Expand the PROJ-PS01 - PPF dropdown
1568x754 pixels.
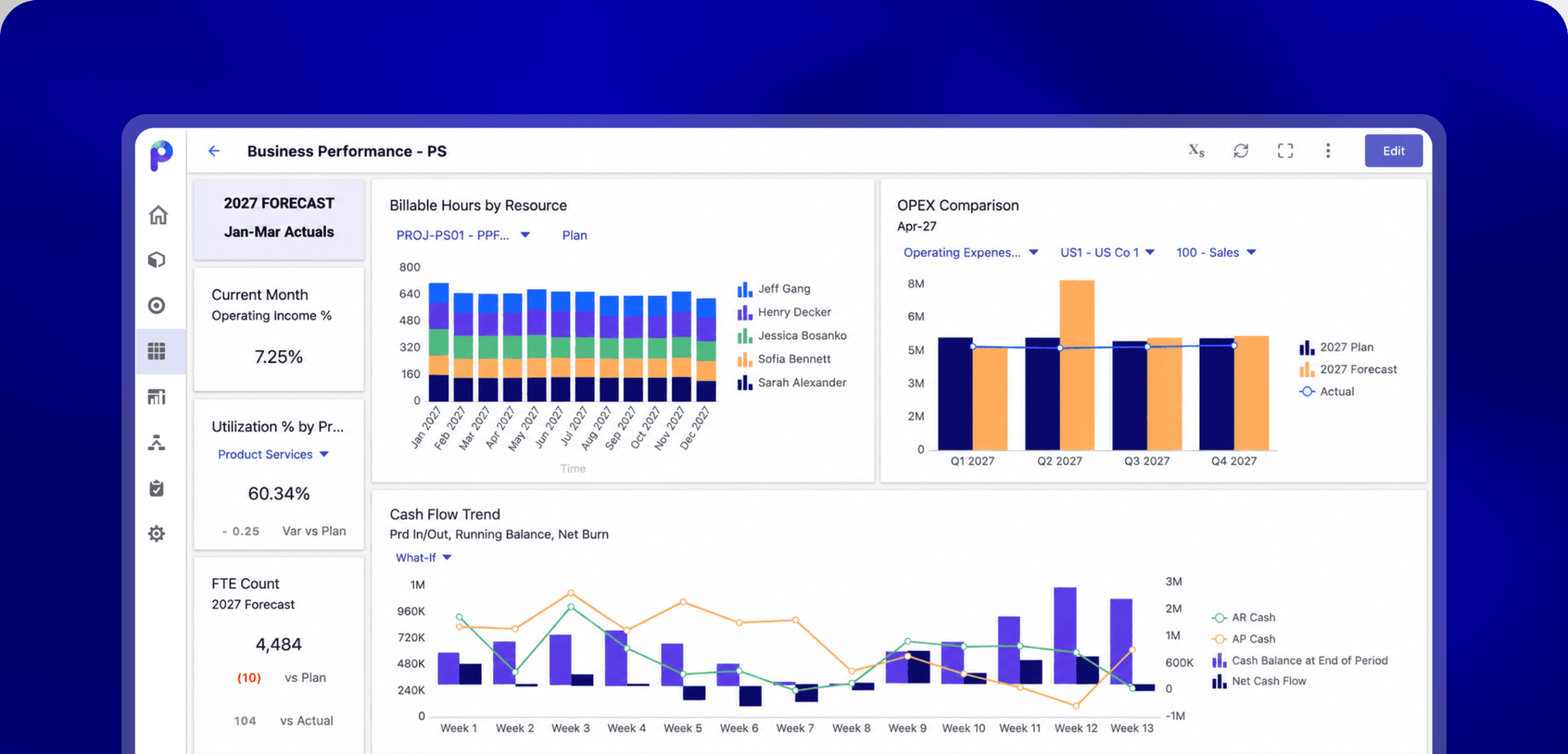[463, 235]
